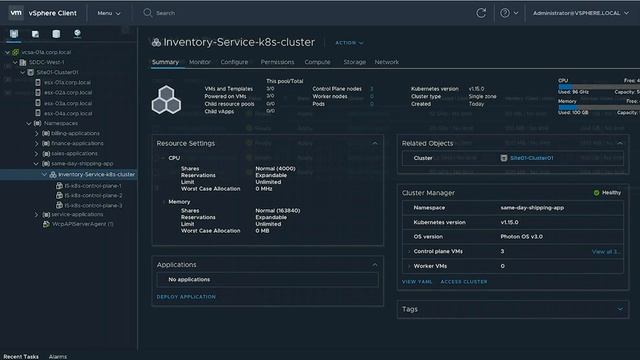Expand the sales-applications tree node
The height and width of the screenshot is (360, 640).
(x=36, y=153)
